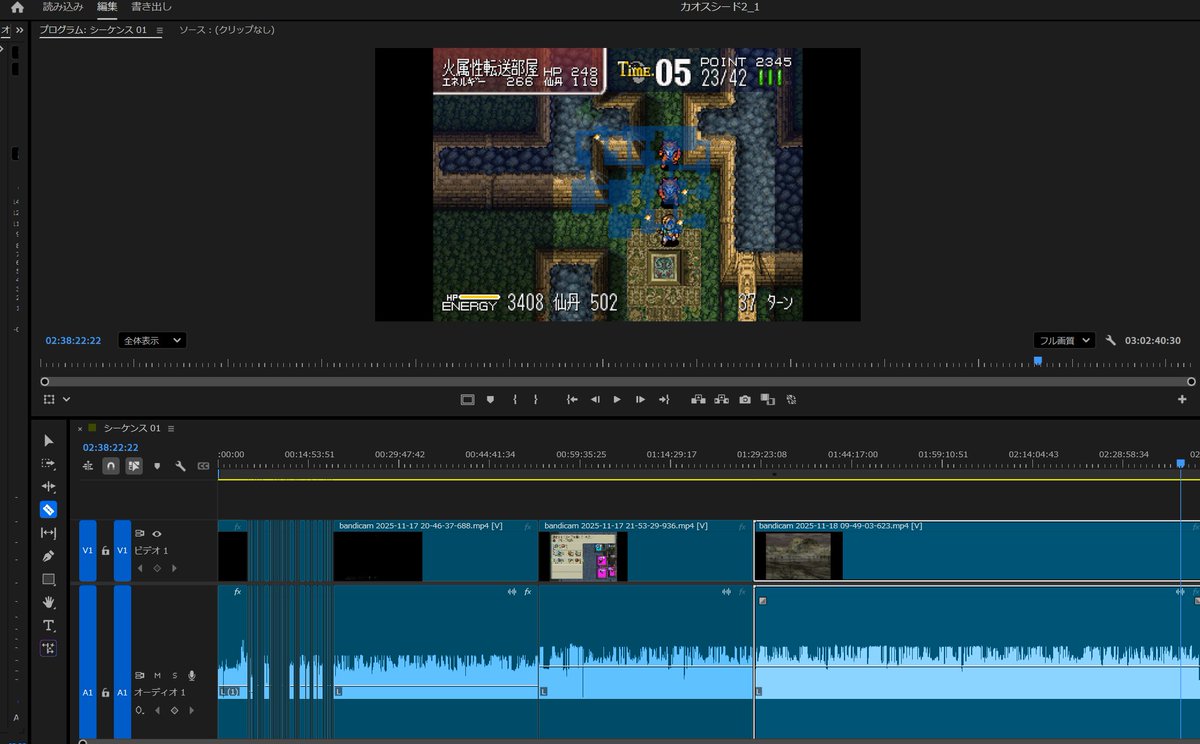Open the dropdown beside the monitor output selector
The image size is (1200, 744).
66,399
